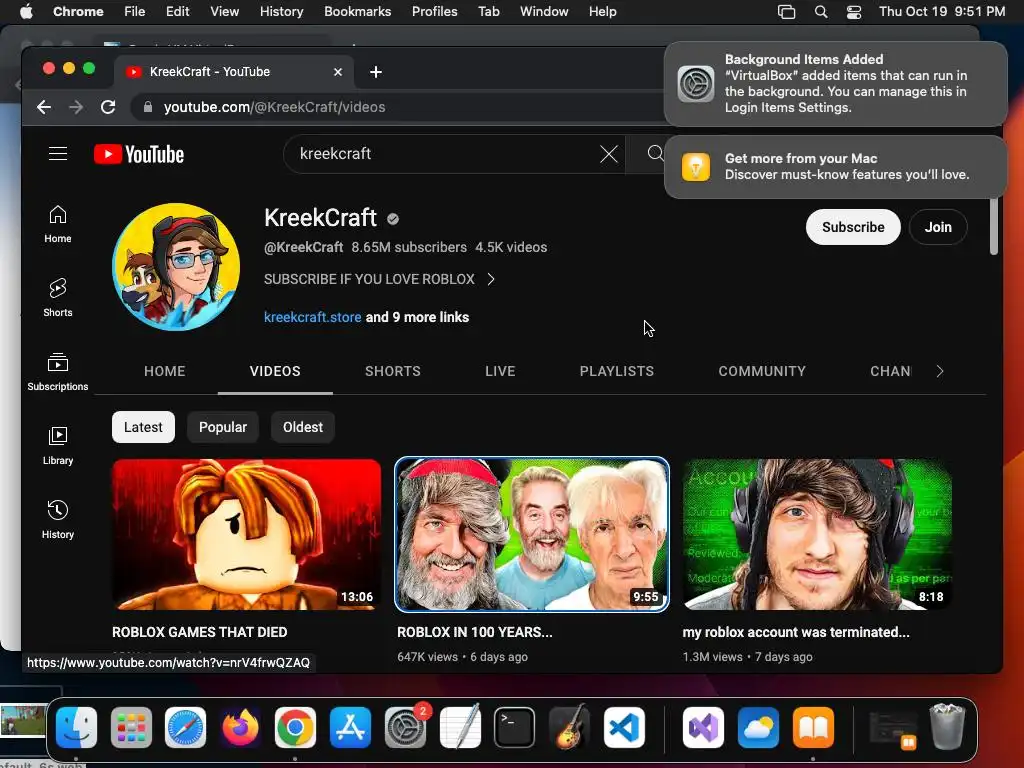Viewport: 1024px width, 768px height.
Task: Click the verified badge next to KreekCraft
Action: tap(392, 219)
